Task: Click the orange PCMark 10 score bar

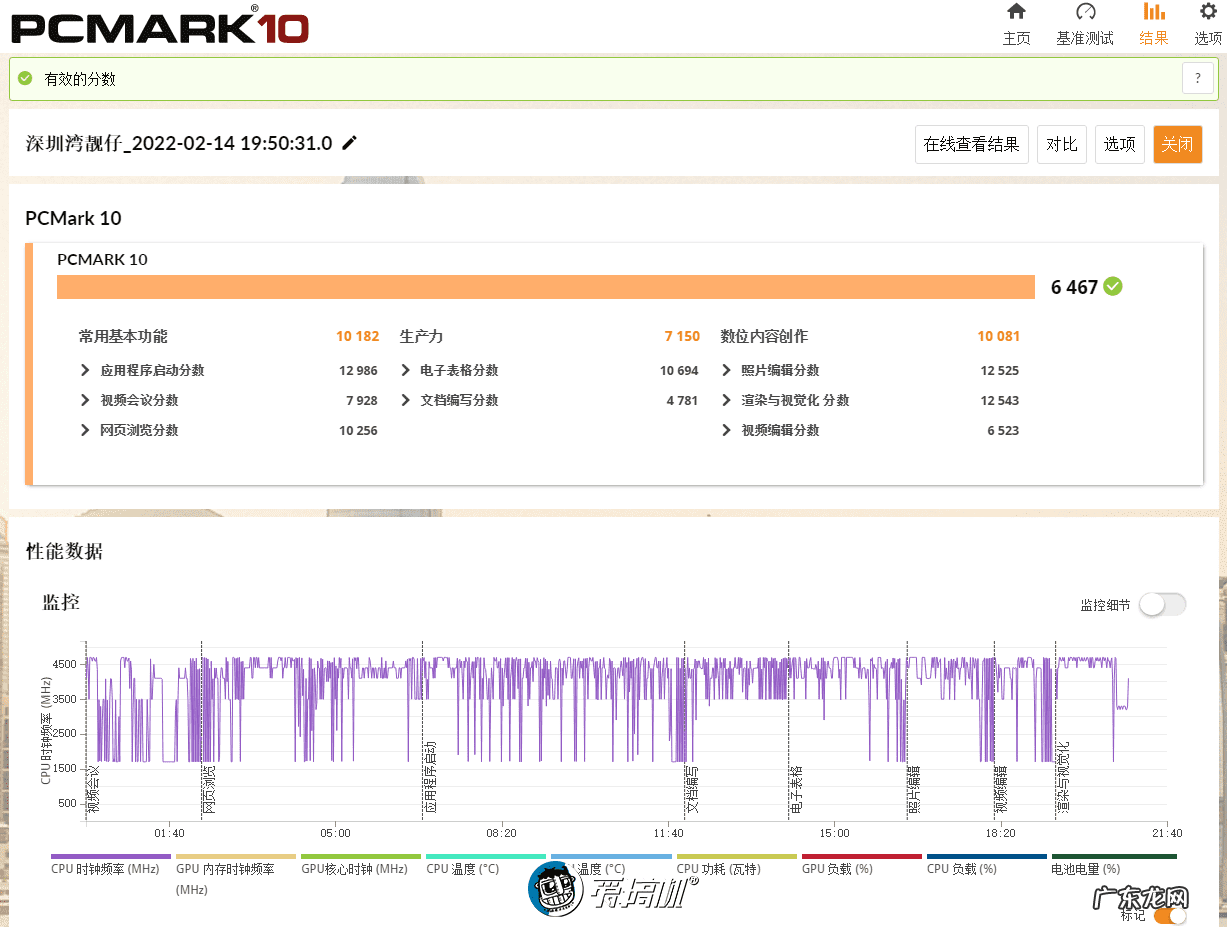Action: (546, 287)
